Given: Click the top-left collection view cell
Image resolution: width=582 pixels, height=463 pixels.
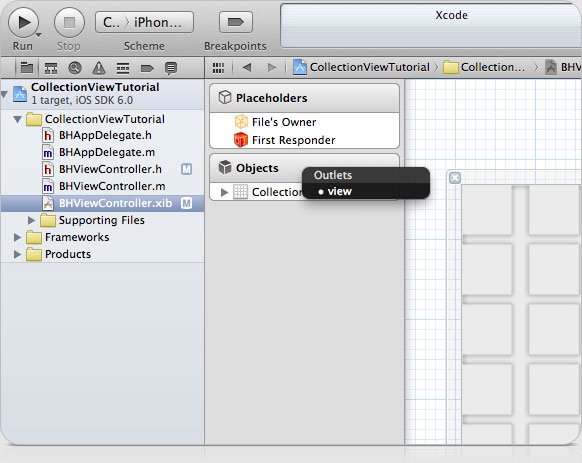Looking at the screenshot, I should click(487, 210).
